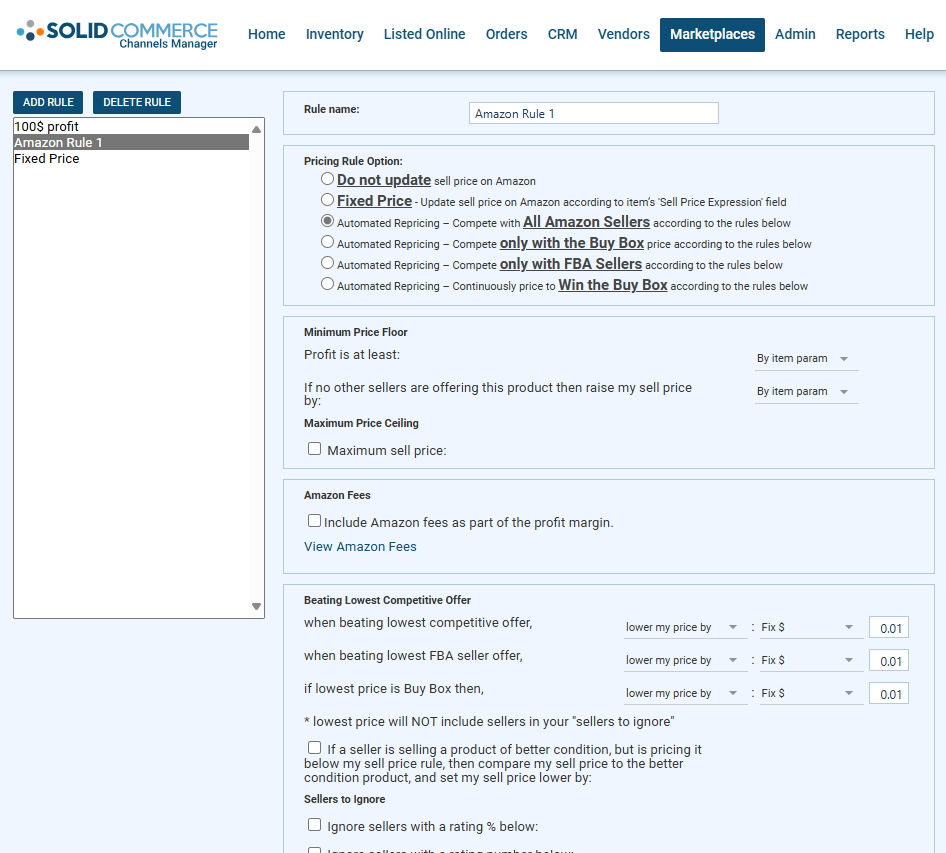Focus the Rule name input field

[594, 113]
